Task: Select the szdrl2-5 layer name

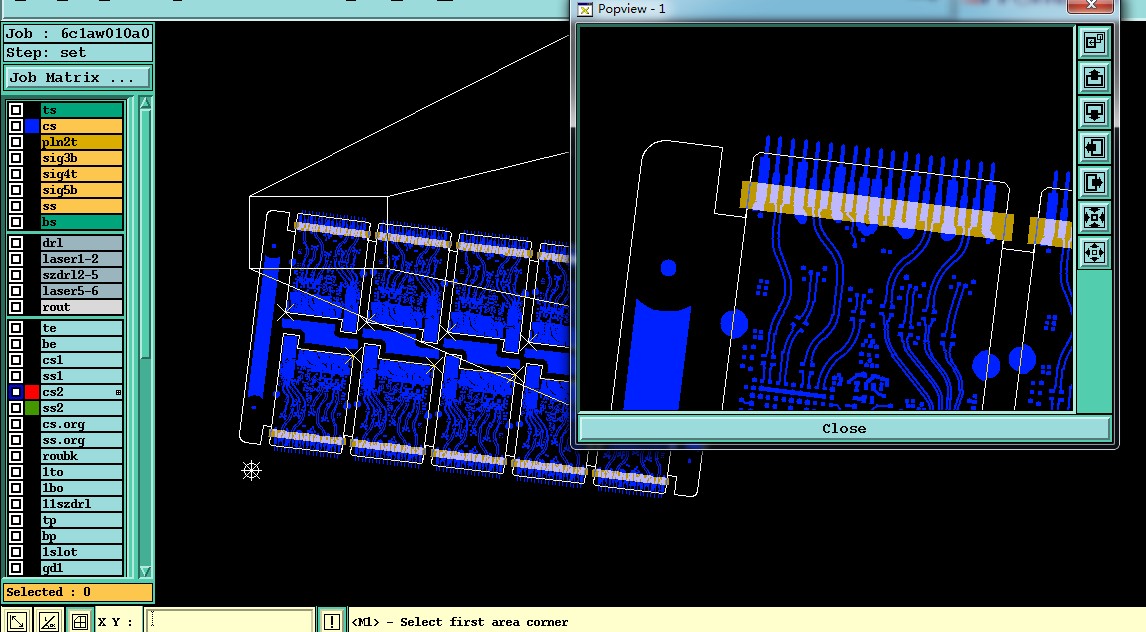Action: coord(82,275)
